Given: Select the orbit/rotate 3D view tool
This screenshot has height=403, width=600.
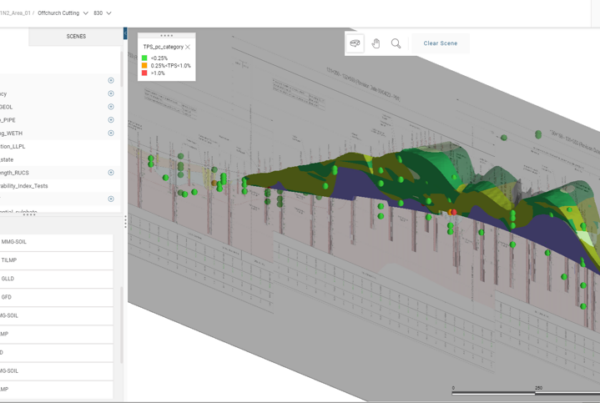Looking at the screenshot, I should click(354, 43).
